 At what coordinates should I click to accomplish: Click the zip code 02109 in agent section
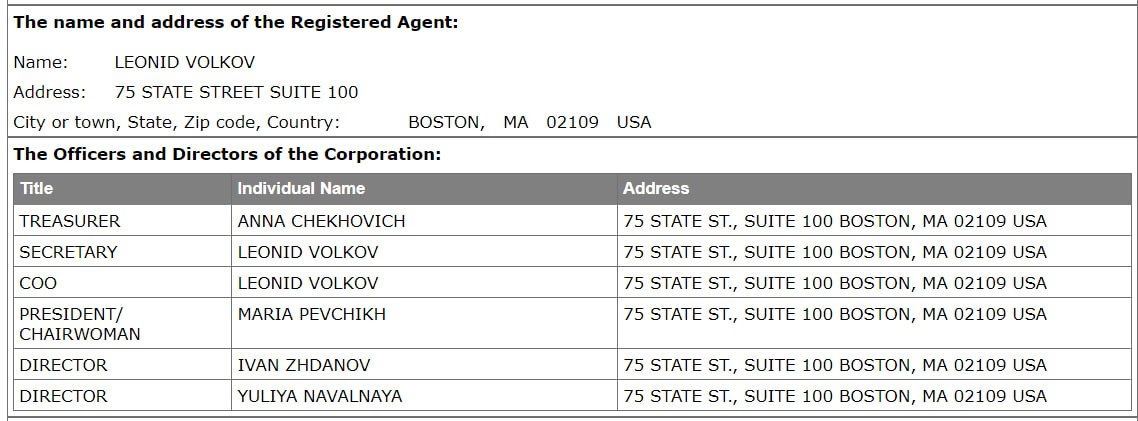(x=573, y=123)
